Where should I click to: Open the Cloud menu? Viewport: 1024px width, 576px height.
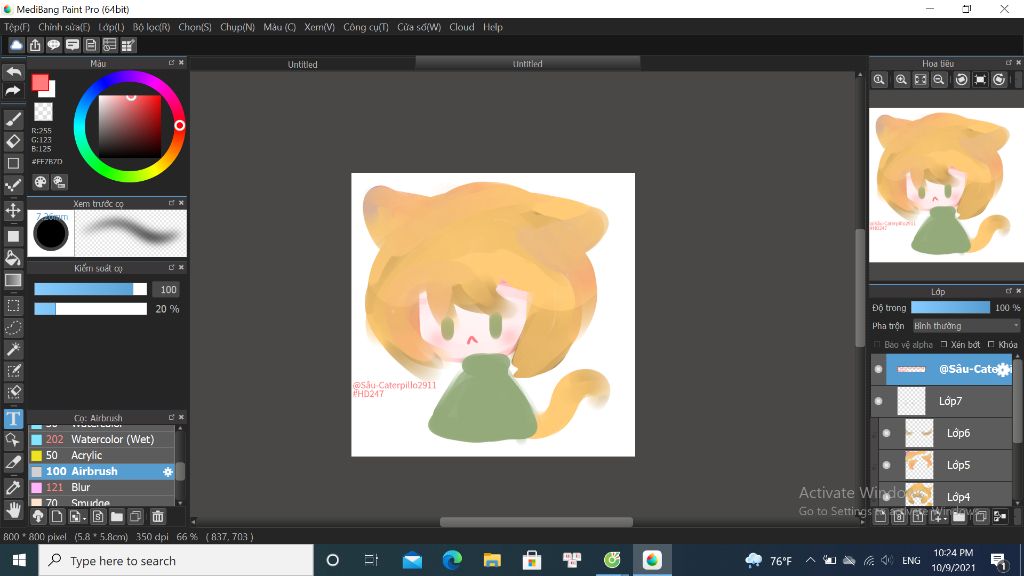pyautogui.click(x=462, y=27)
